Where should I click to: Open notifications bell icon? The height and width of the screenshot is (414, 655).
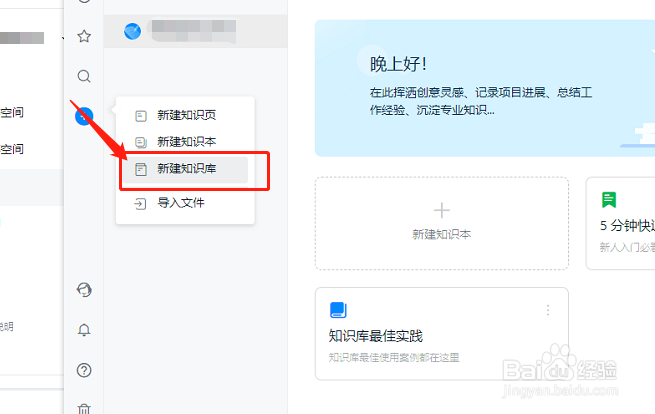point(85,330)
